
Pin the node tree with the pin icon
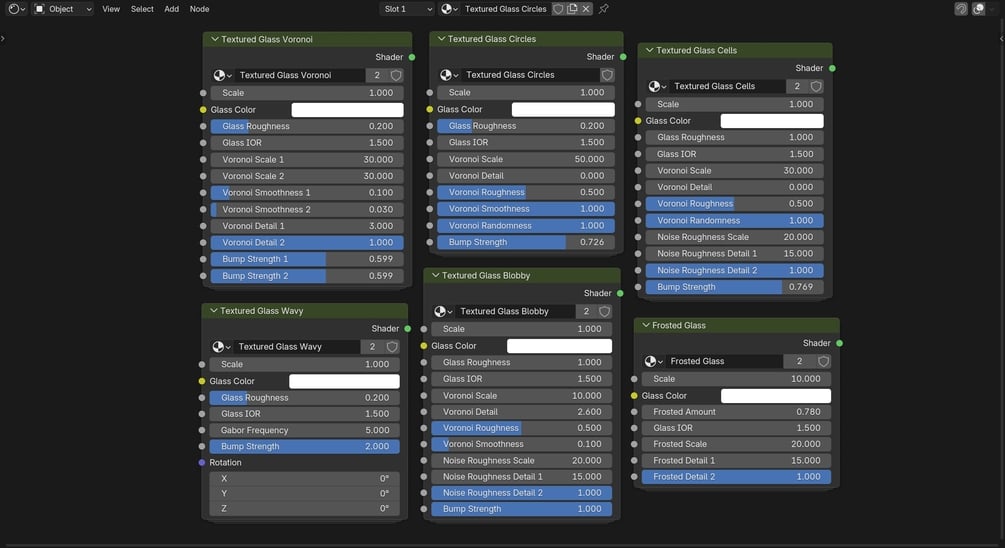(x=604, y=9)
